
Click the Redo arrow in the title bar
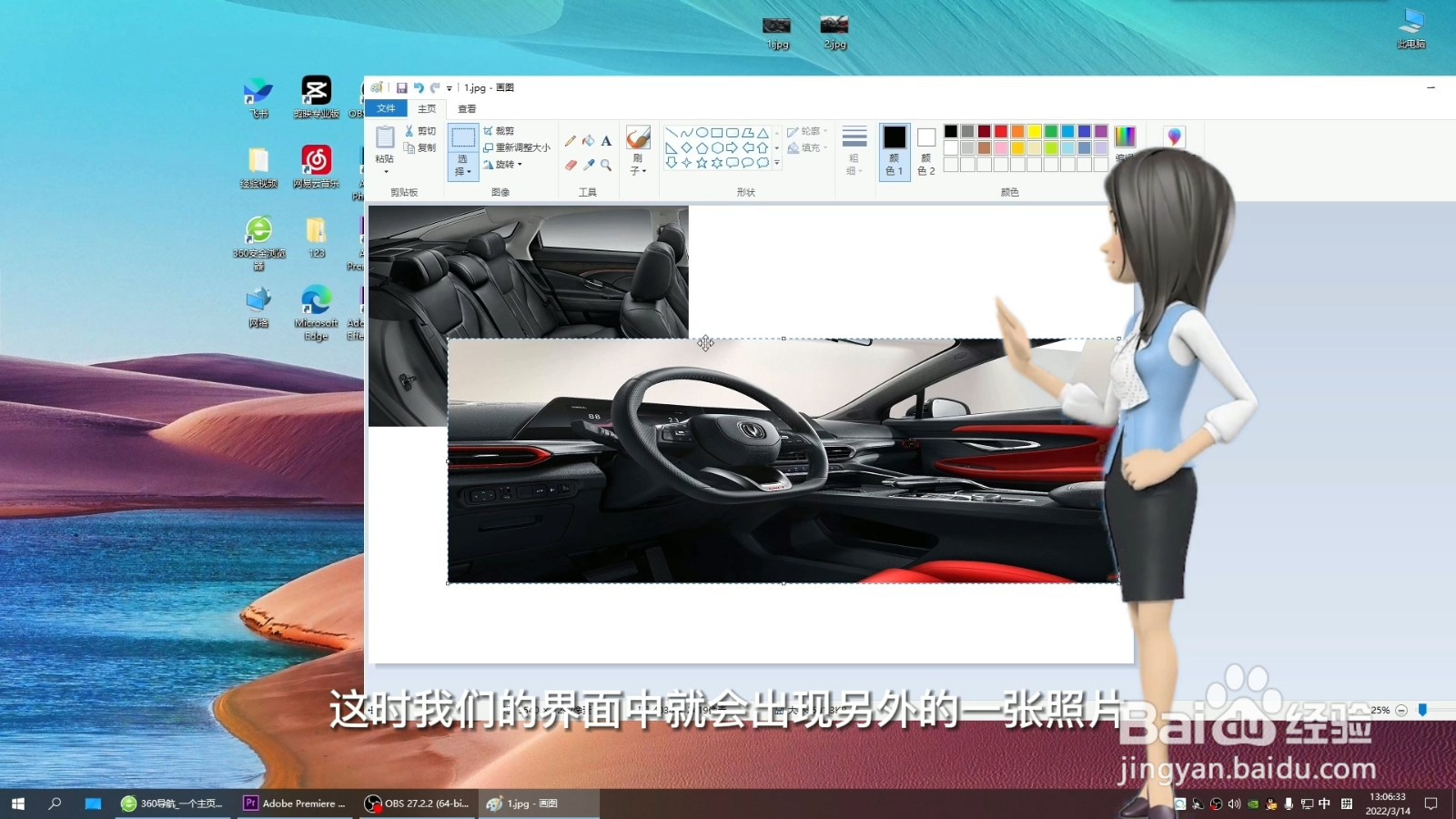click(x=434, y=87)
